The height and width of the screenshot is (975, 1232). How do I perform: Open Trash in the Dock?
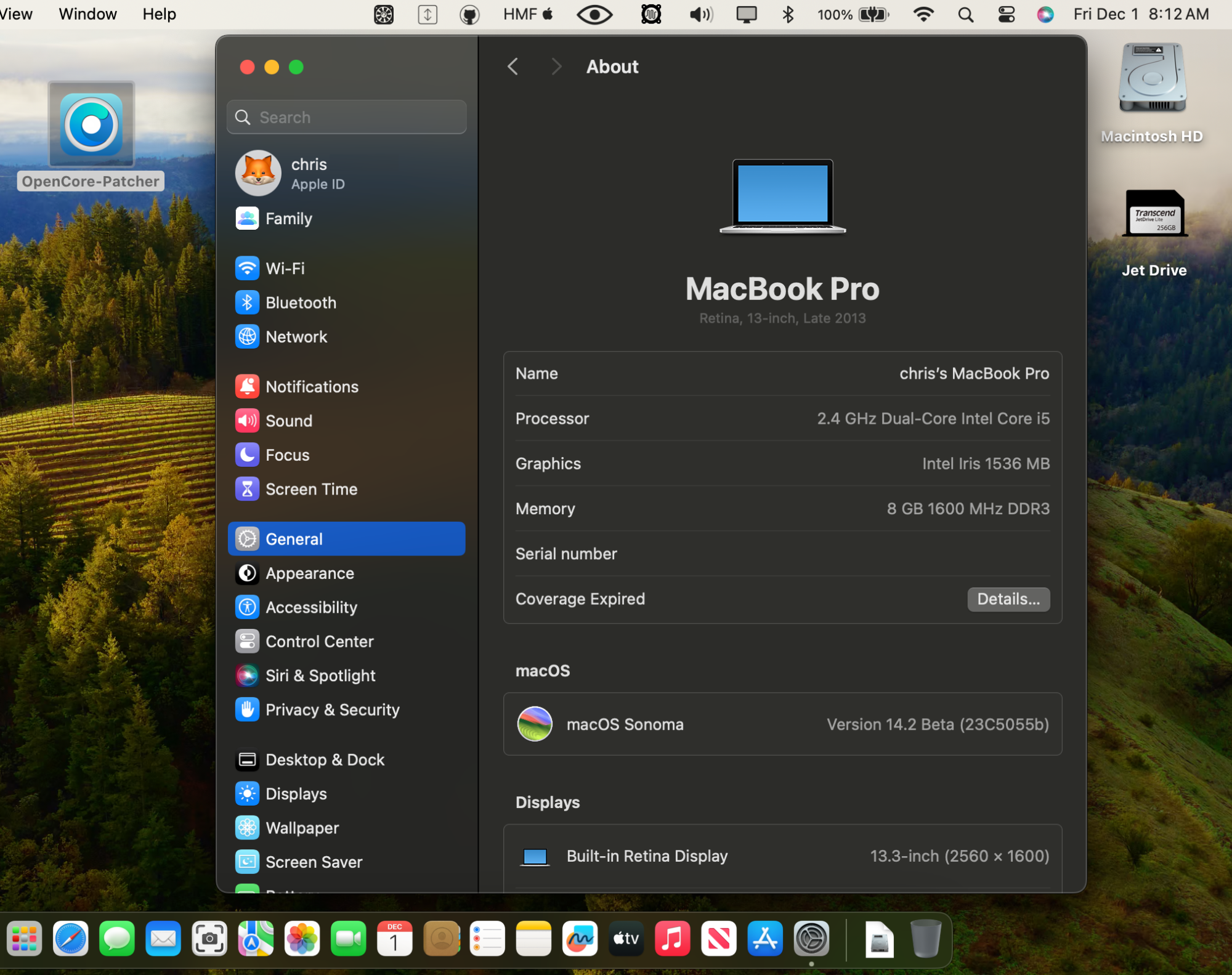coord(926,939)
